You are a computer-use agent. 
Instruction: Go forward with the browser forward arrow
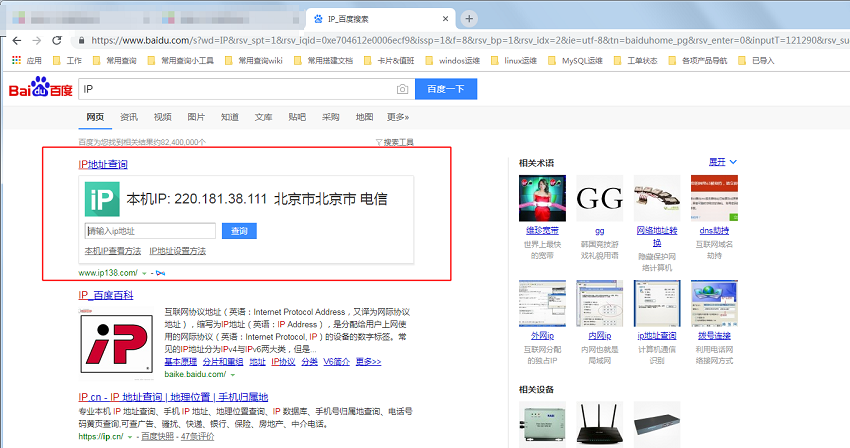[36, 40]
